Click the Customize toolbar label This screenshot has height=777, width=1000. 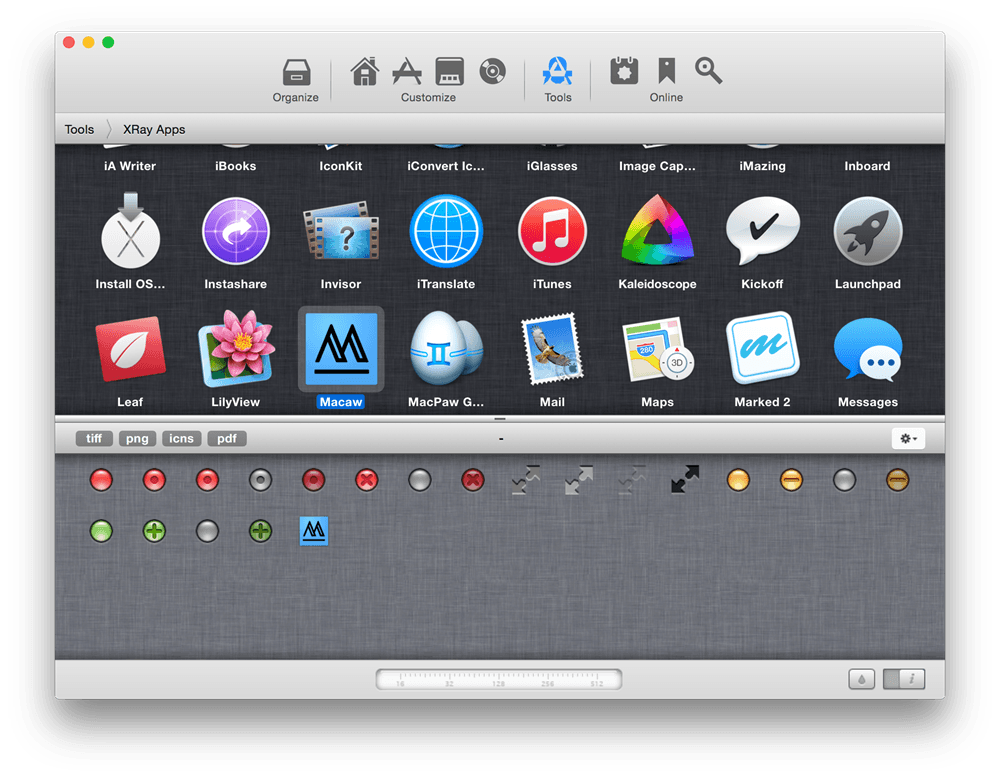(428, 98)
